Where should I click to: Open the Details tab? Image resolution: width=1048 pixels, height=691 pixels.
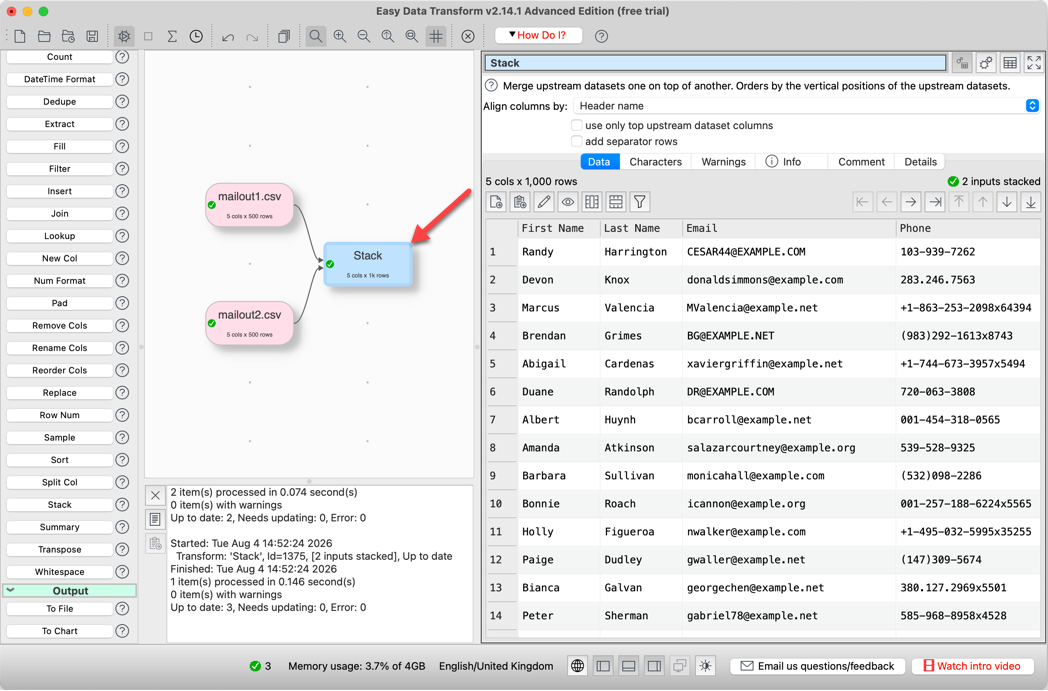(x=920, y=162)
